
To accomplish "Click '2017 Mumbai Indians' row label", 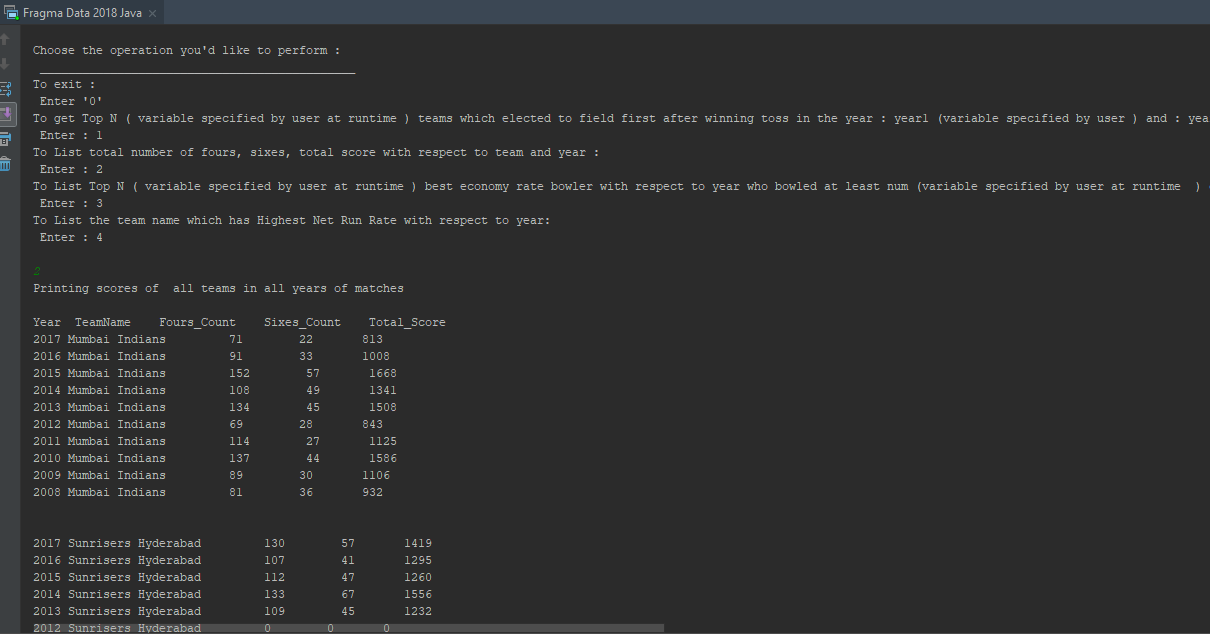I will click(x=99, y=339).
